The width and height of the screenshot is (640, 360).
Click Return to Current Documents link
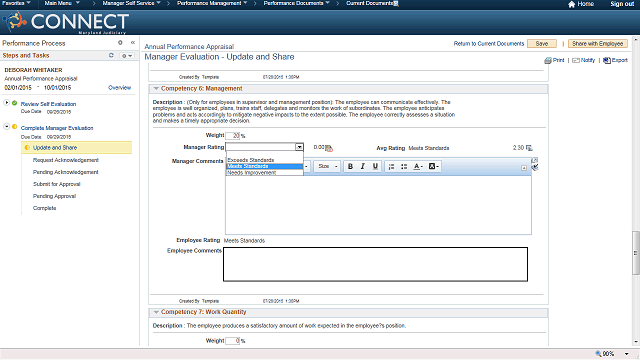[x=489, y=44]
